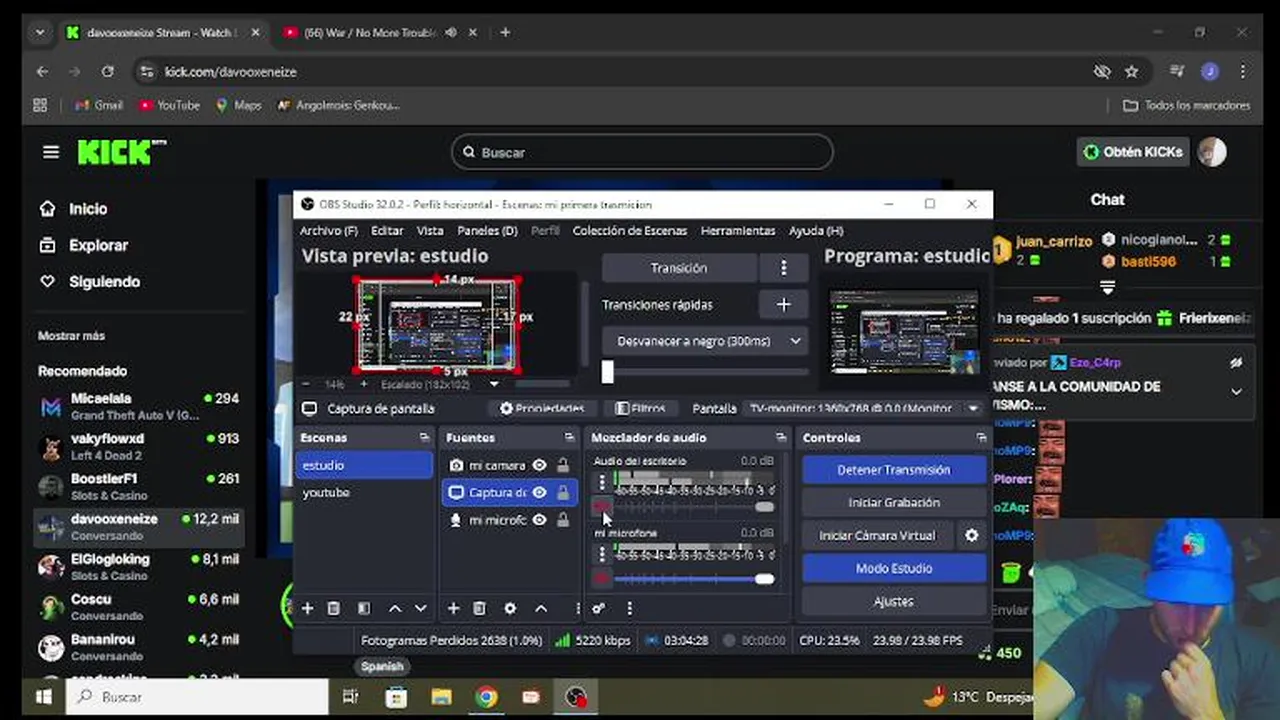Open virtual camera settings gear
1280x720 pixels.
[x=971, y=535]
